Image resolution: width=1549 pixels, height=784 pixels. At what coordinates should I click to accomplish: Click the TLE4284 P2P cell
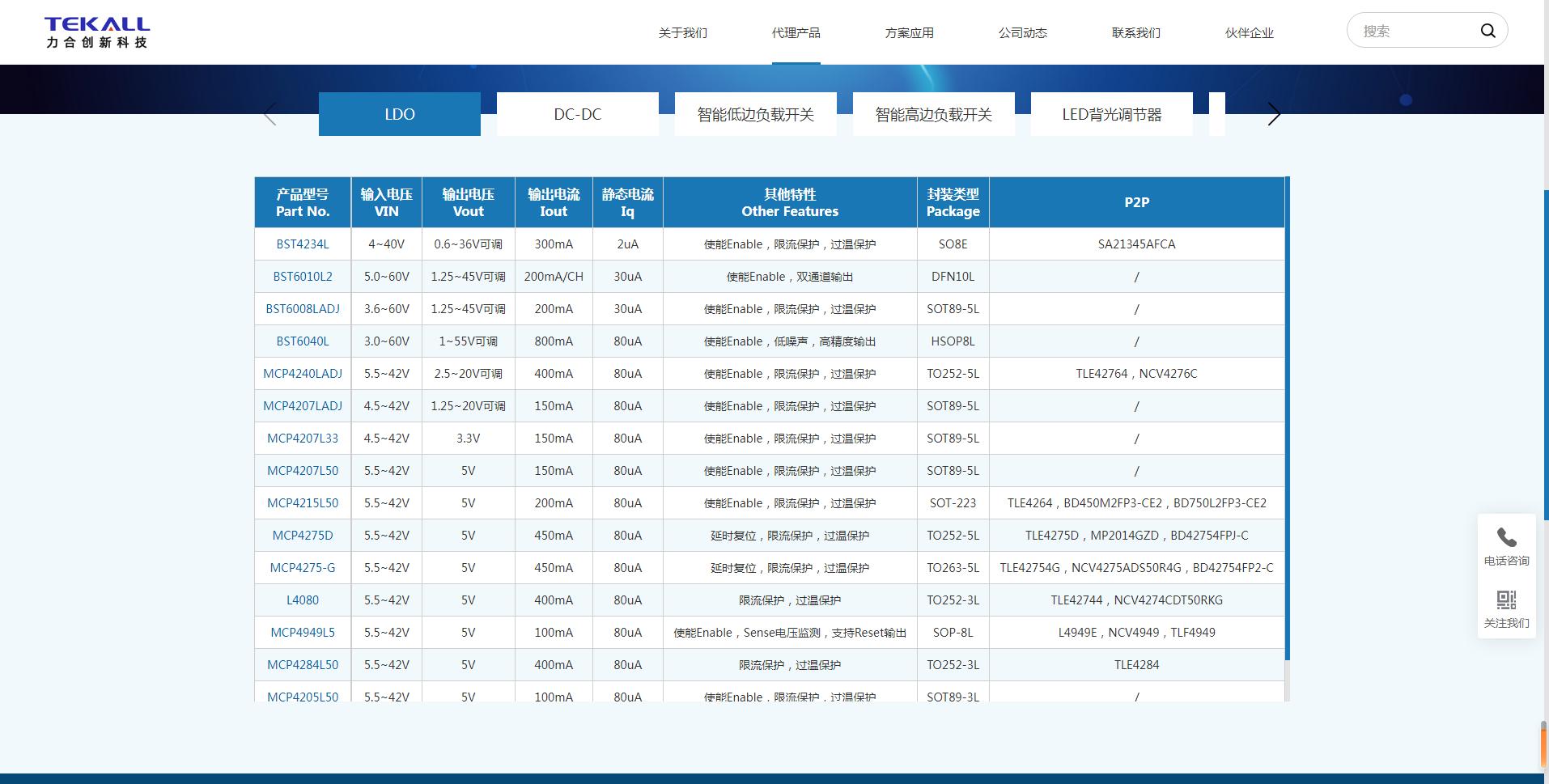coord(1137,664)
